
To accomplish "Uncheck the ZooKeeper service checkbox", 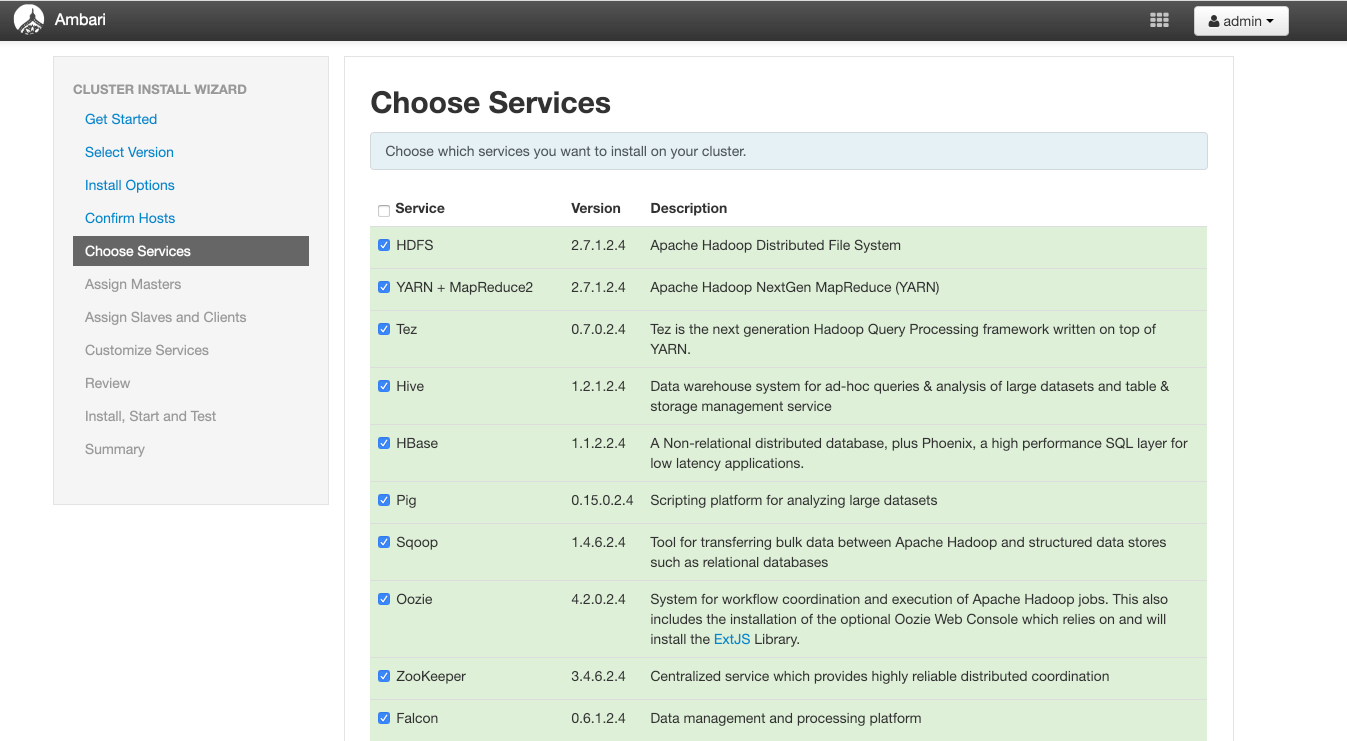I will [x=384, y=676].
